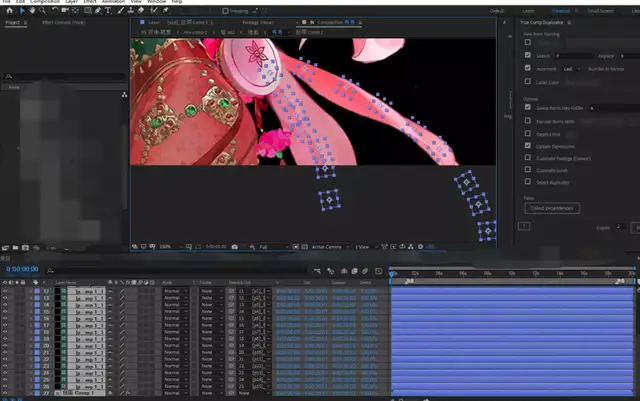The image size is (640, 401).
Task: Open the Full resolution dropdown
Action: point(274,247)
